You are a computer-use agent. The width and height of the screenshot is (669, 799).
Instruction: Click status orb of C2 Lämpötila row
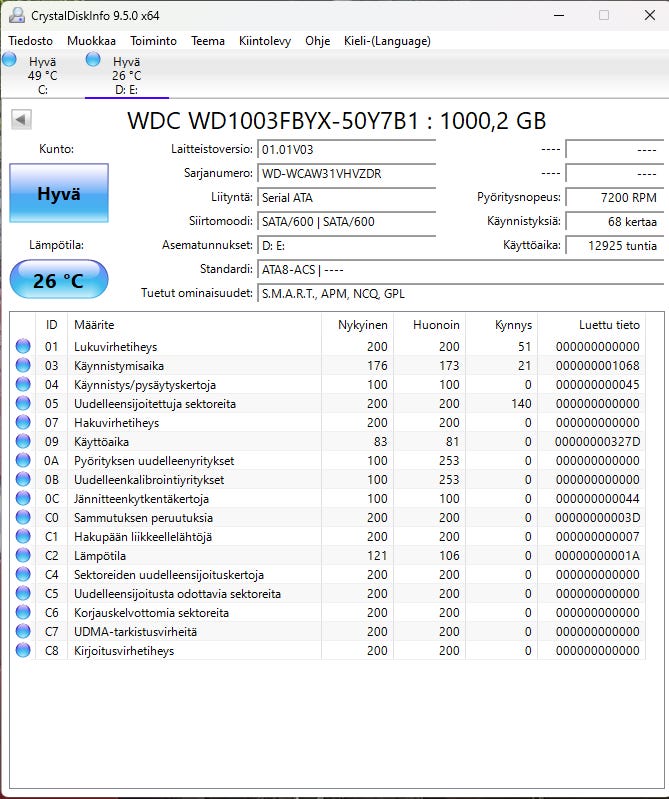pyautogui.click(x=23, y=555)
